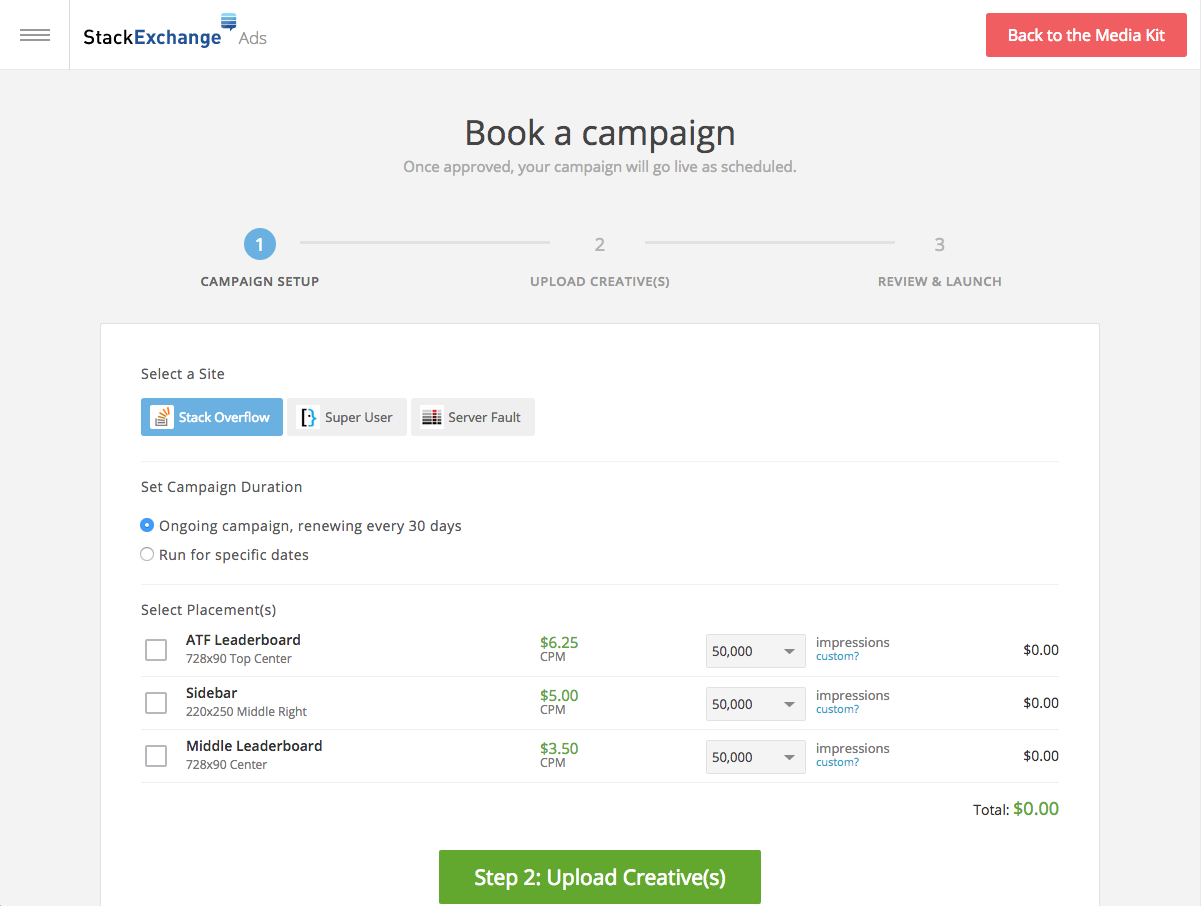Open Middle Leaderboard impressions dropdown

click(x=756, y=756)
